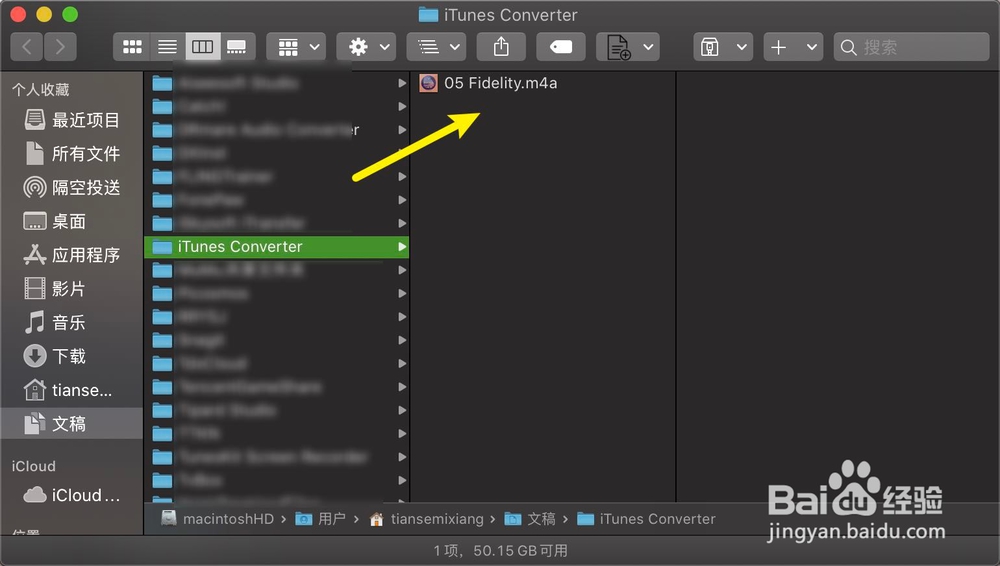This screenshot has width=1000, height=566.
Task: Open 桌面 Desktop in the sidebar
Action: tap(71, 221)
